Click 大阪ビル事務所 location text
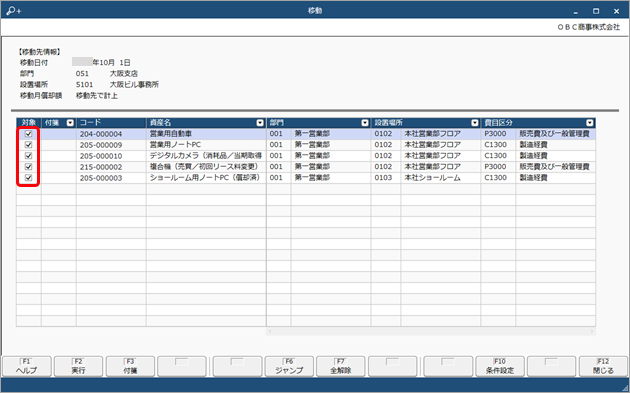This screenshot has height=393, width=630. click(134, 84)
